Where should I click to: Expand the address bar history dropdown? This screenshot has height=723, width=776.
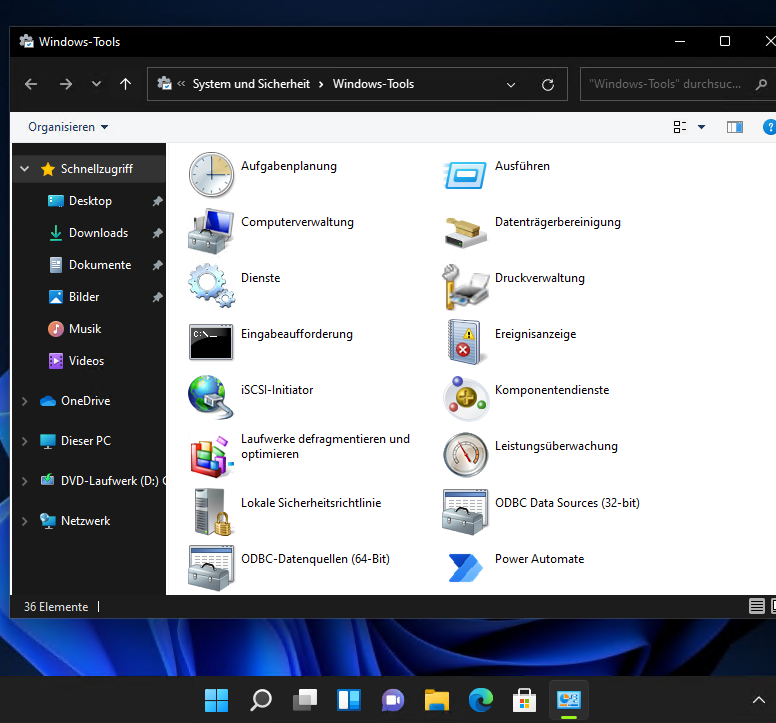(511, 85)
